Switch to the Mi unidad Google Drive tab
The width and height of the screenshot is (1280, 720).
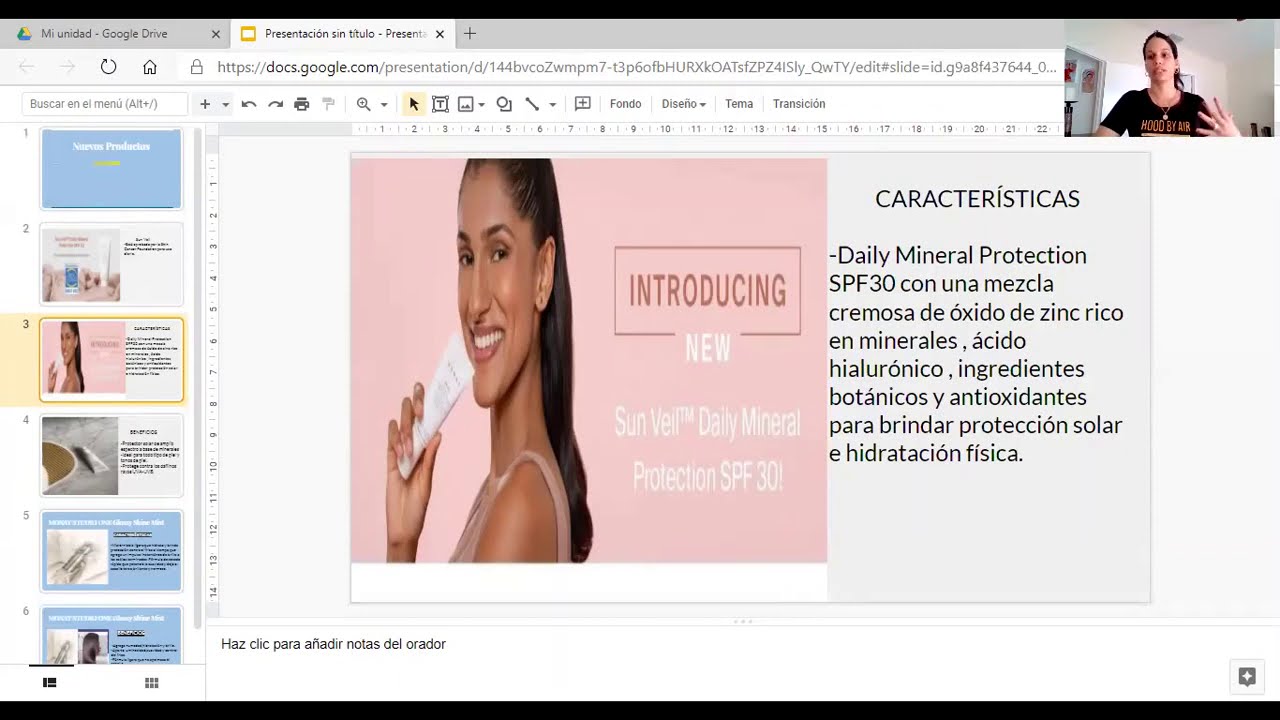[x=104, y=34]
